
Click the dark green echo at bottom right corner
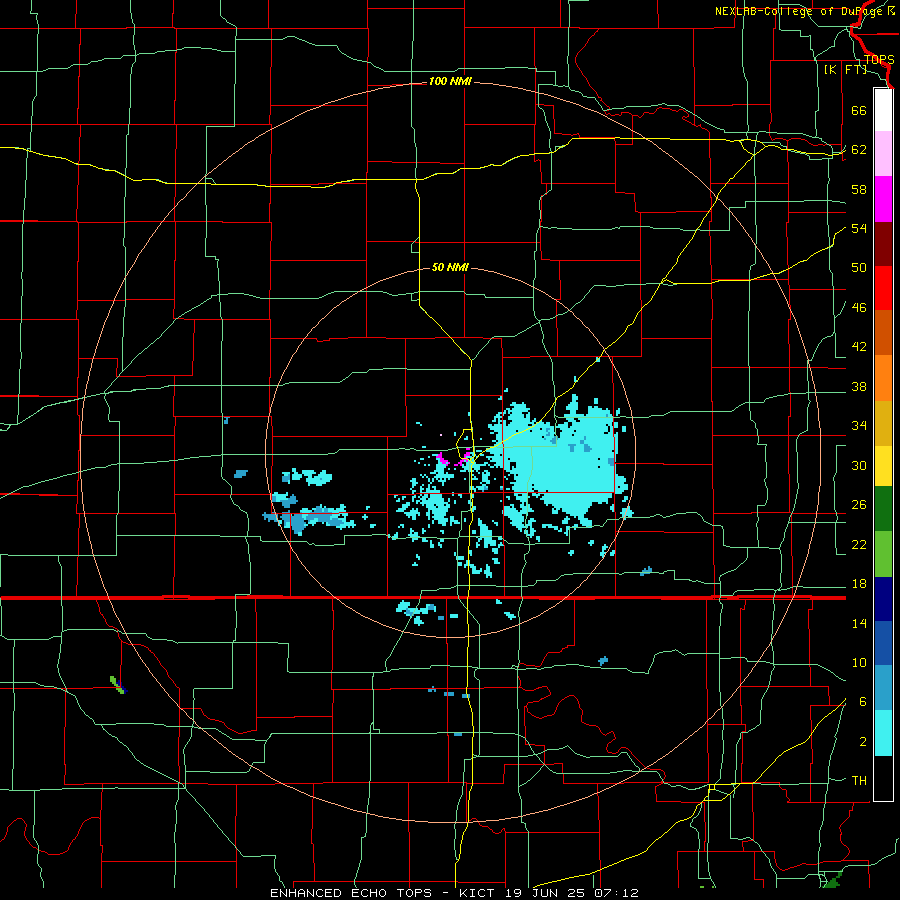pos(832,879)
